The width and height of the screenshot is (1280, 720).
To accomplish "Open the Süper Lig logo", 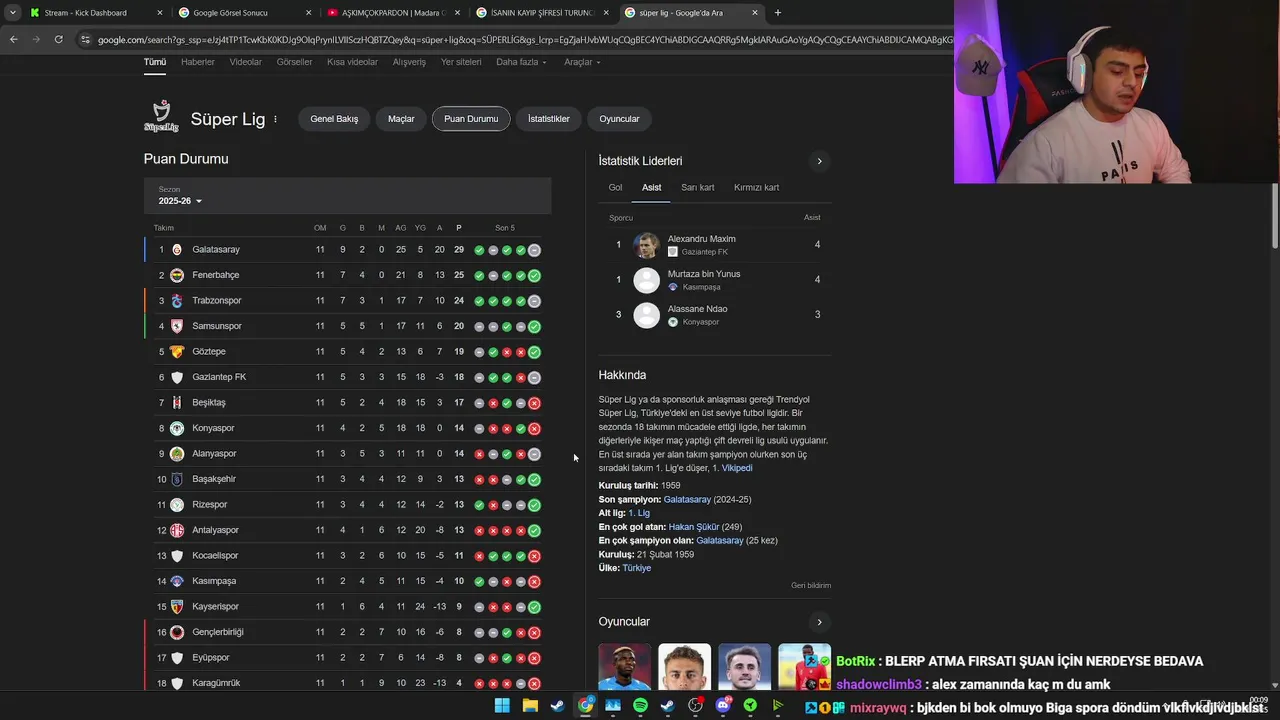I will click(x=161, y=118).
